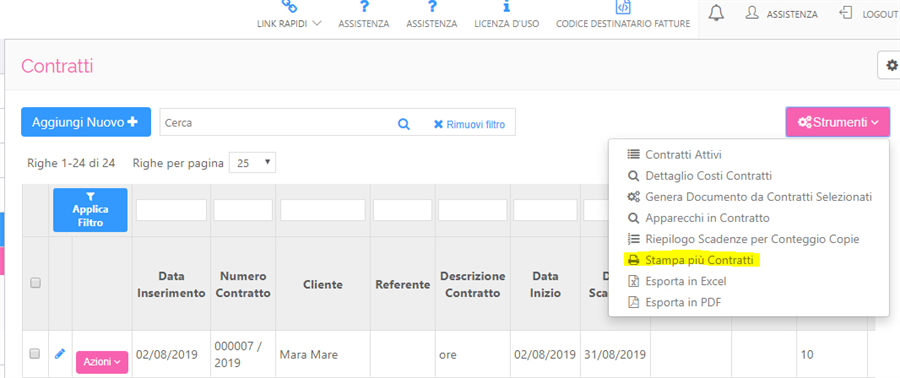Click the magnifier search icon in Cerca box

(x=404, y=123)
